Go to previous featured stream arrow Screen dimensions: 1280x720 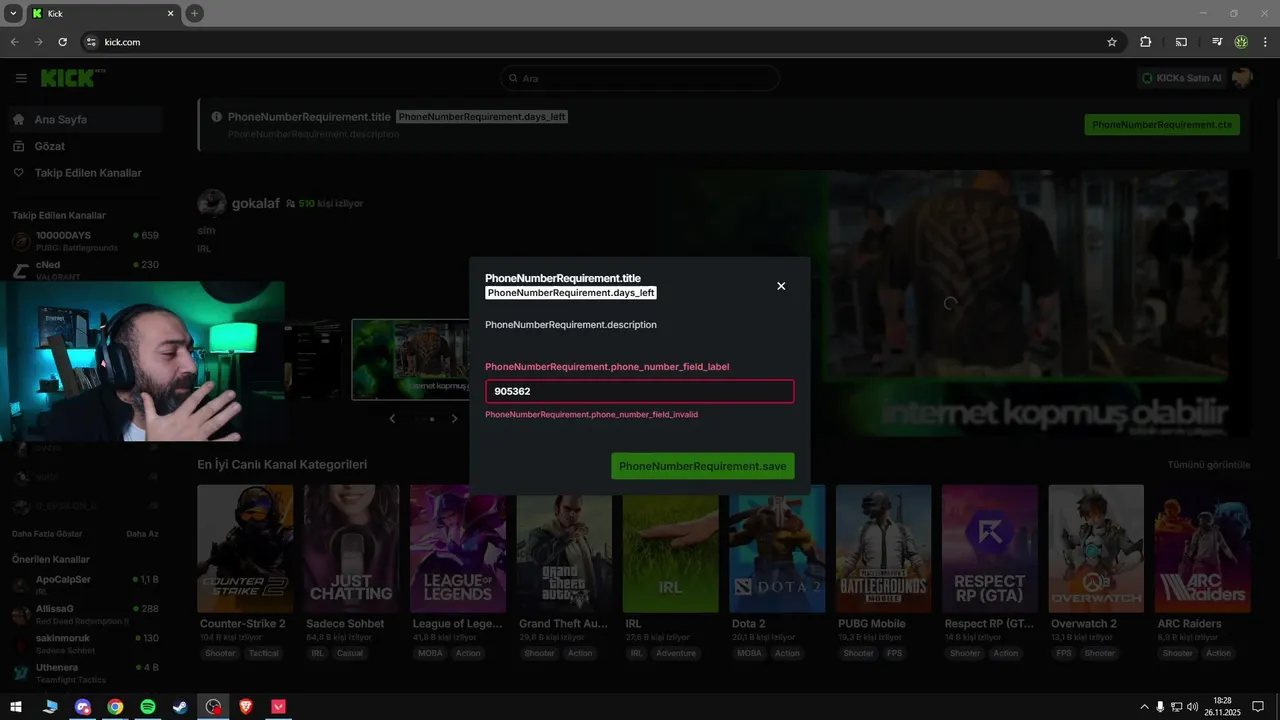(x=392, y=419)
